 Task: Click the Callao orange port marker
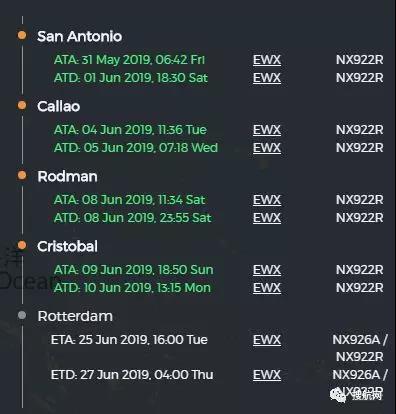pos(22,105)
